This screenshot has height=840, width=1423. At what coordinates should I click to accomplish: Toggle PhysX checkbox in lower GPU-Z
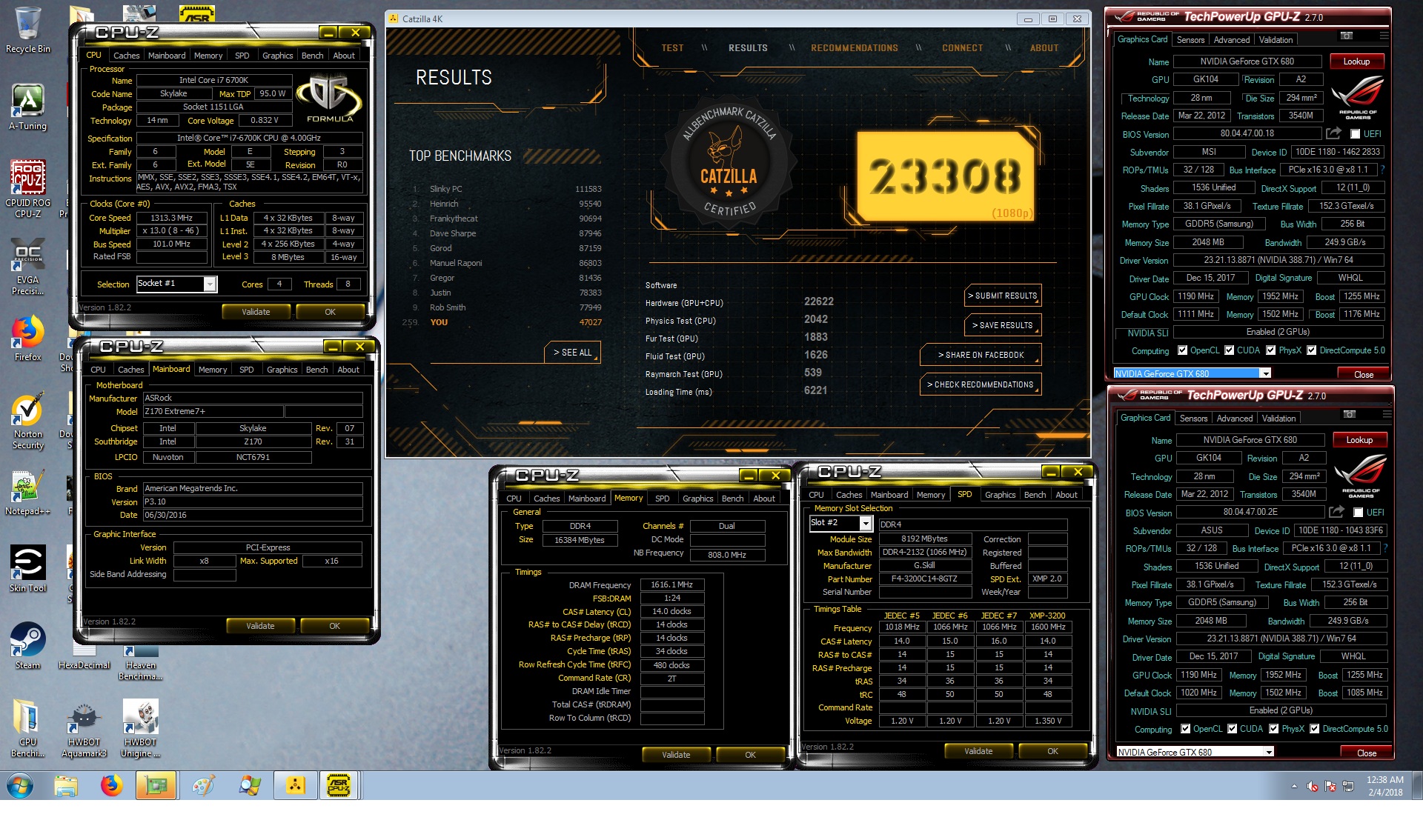click(x=1274, y=729)
